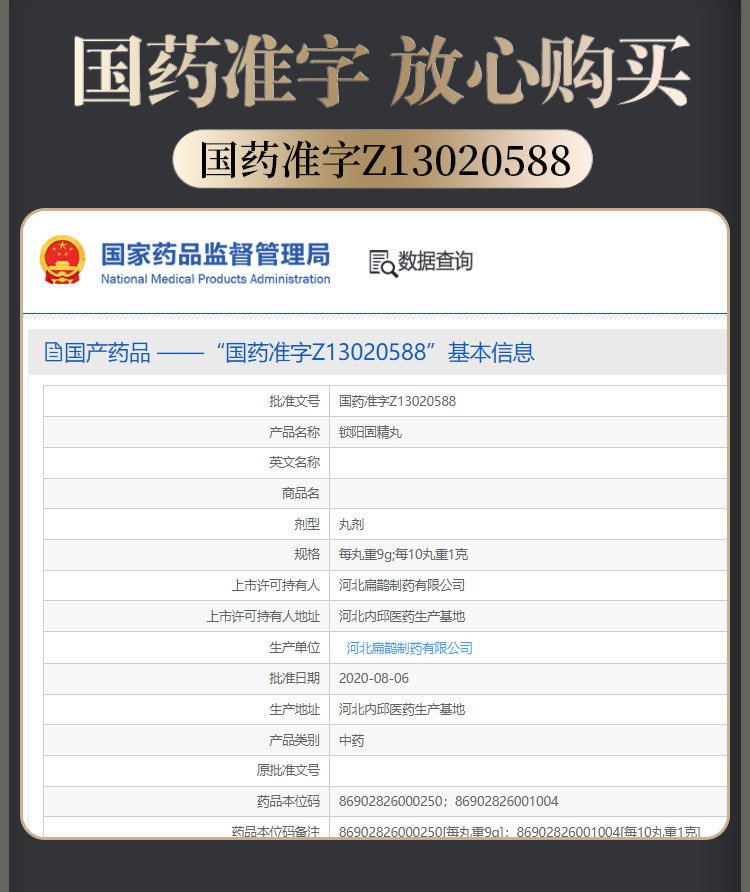Click the 生产地址 label cell
The height and width of the screenshot is (892, 750).
point(187,709)
